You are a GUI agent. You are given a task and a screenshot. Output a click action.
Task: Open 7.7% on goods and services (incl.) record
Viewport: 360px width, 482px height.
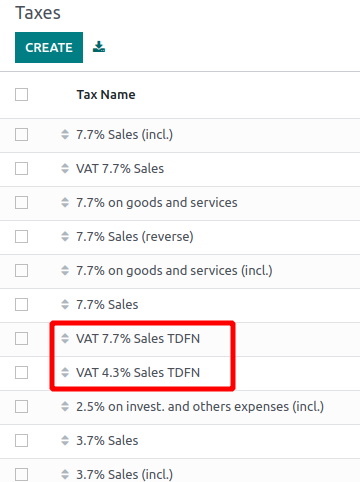[x=174, y=271]
